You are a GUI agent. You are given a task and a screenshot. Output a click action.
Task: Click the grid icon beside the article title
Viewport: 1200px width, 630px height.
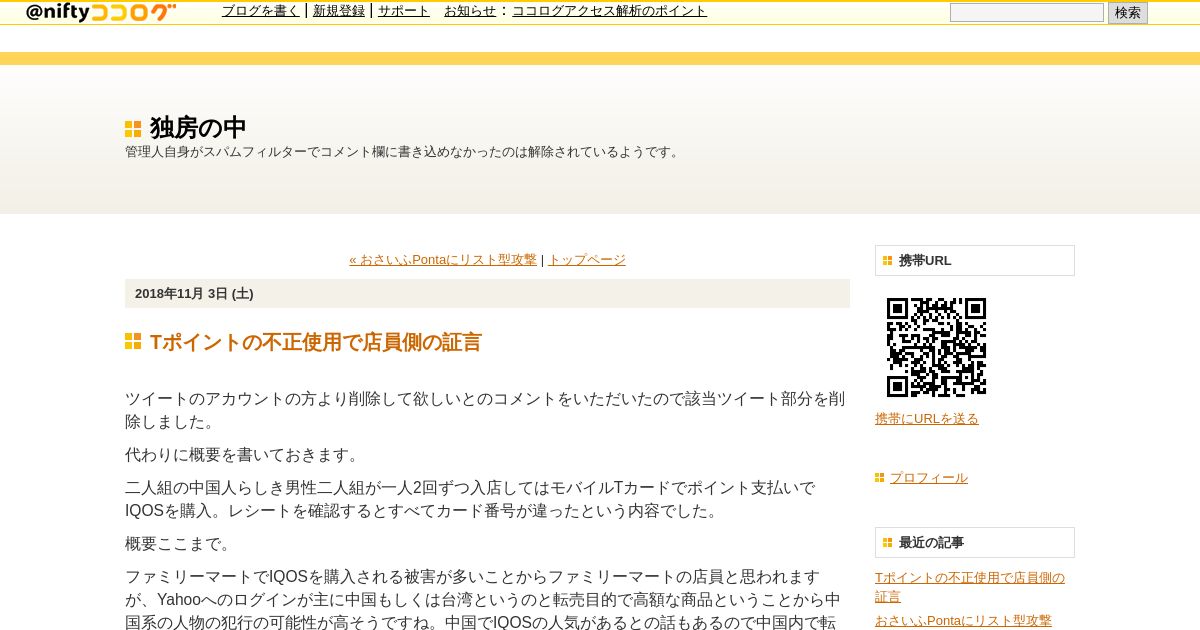pos(133,341)
